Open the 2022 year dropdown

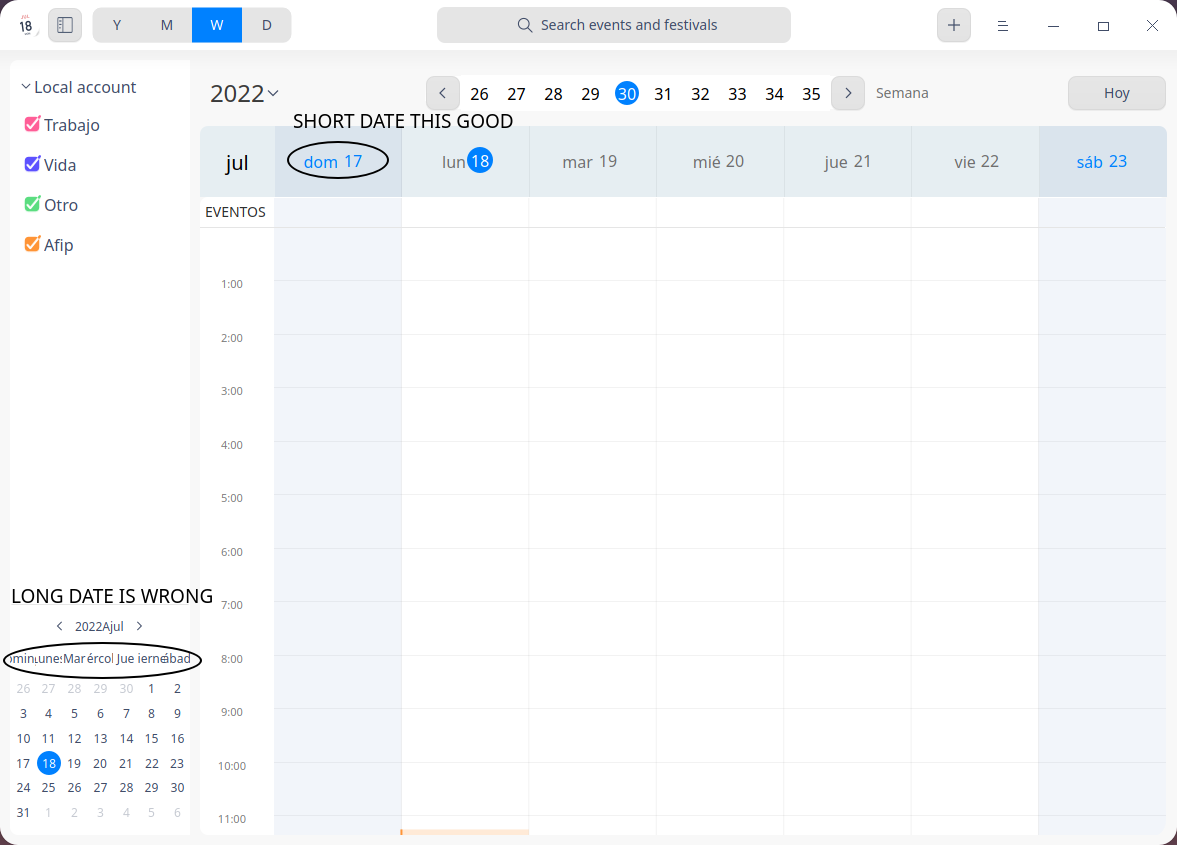click(245, 93)
